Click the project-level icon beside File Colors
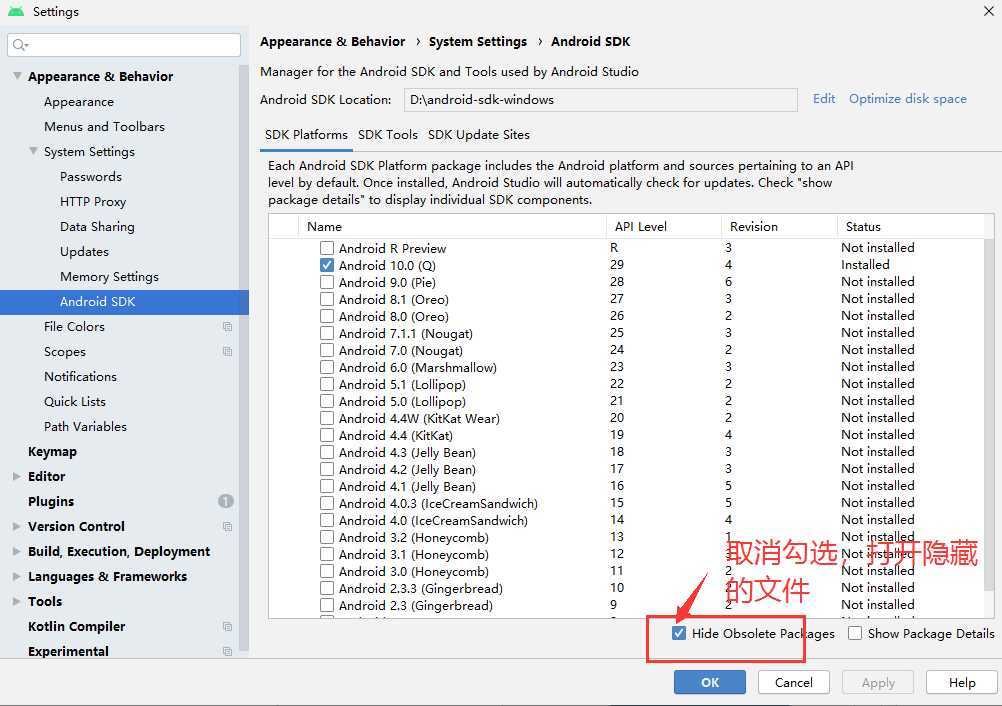The height and width of the screenshot is (706, 1002). pyautogui.click(x=227, y=326)
